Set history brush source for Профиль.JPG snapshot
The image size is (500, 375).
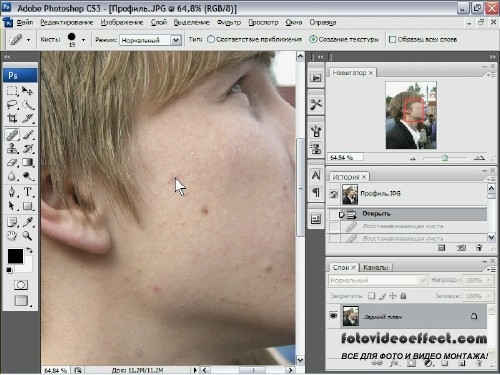333,194
